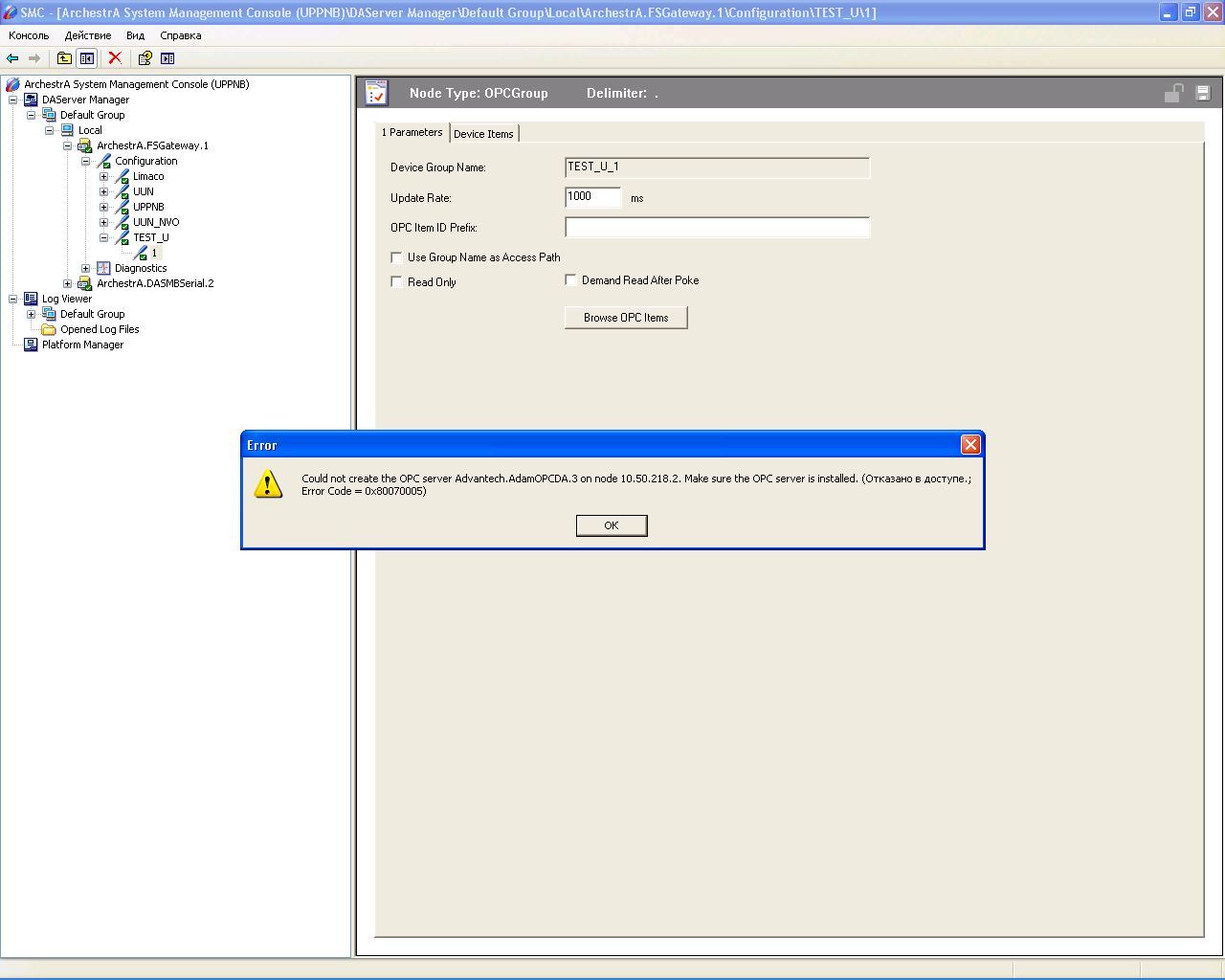Click the up one level folder icon
Screen dimensions: 1225x980
click(x=64, y=58)
